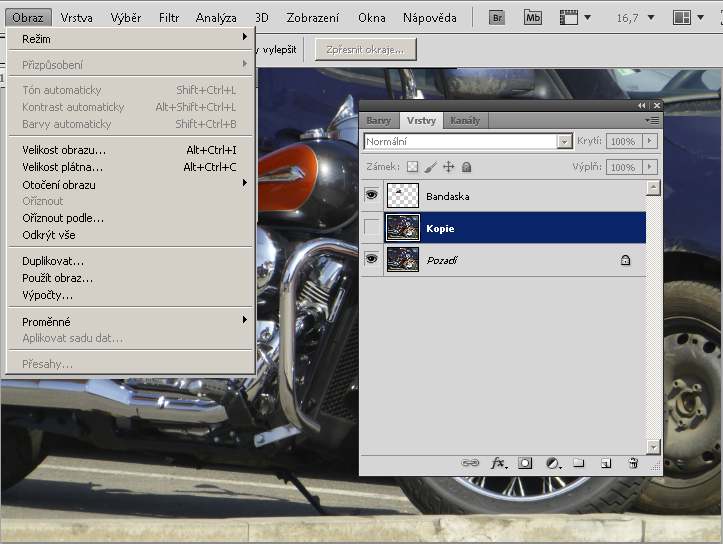723x544 pixels.
Task: Create a new layer group folder icon
Action: point(579,463)
